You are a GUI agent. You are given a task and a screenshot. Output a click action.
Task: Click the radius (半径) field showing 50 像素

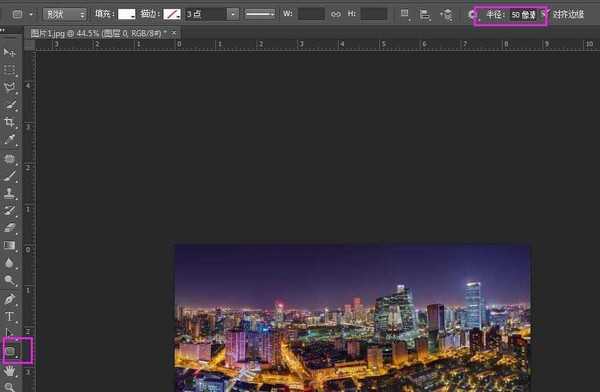[523, 15]
